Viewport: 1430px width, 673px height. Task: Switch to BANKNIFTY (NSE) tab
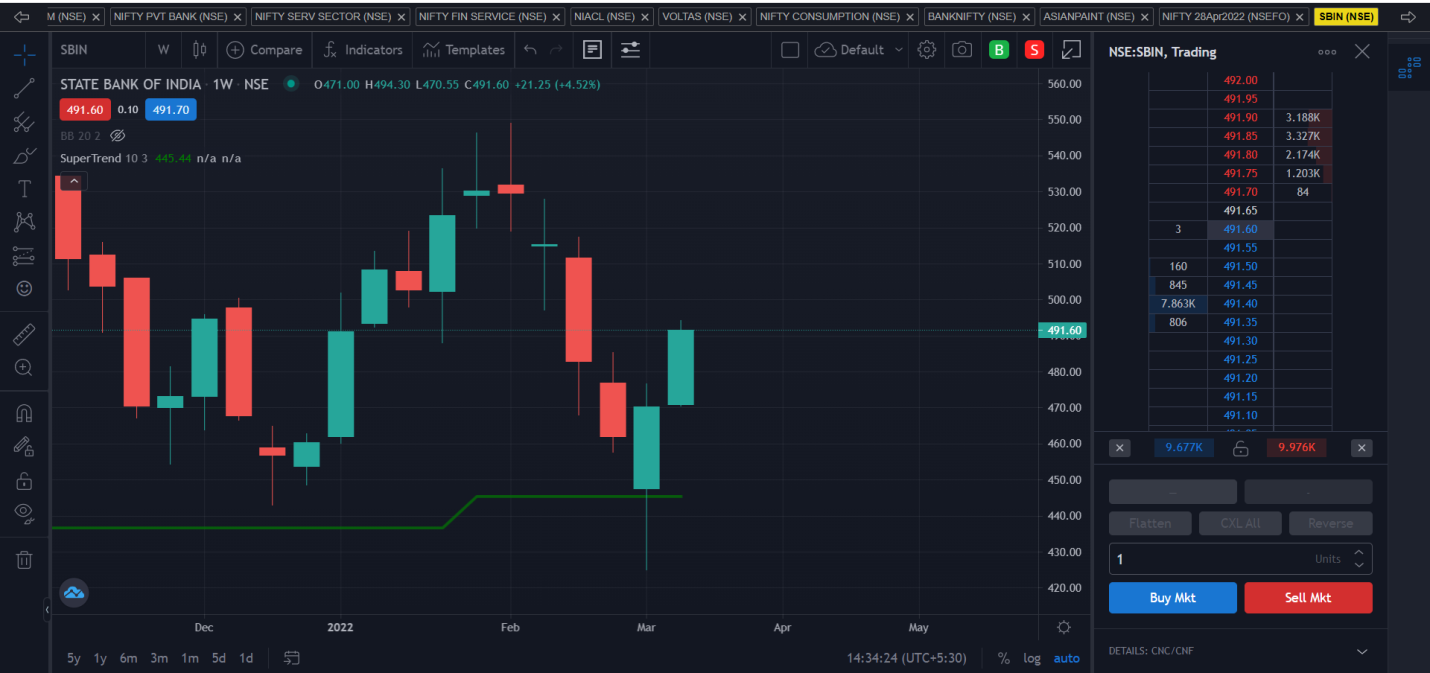tap(979, 17)
